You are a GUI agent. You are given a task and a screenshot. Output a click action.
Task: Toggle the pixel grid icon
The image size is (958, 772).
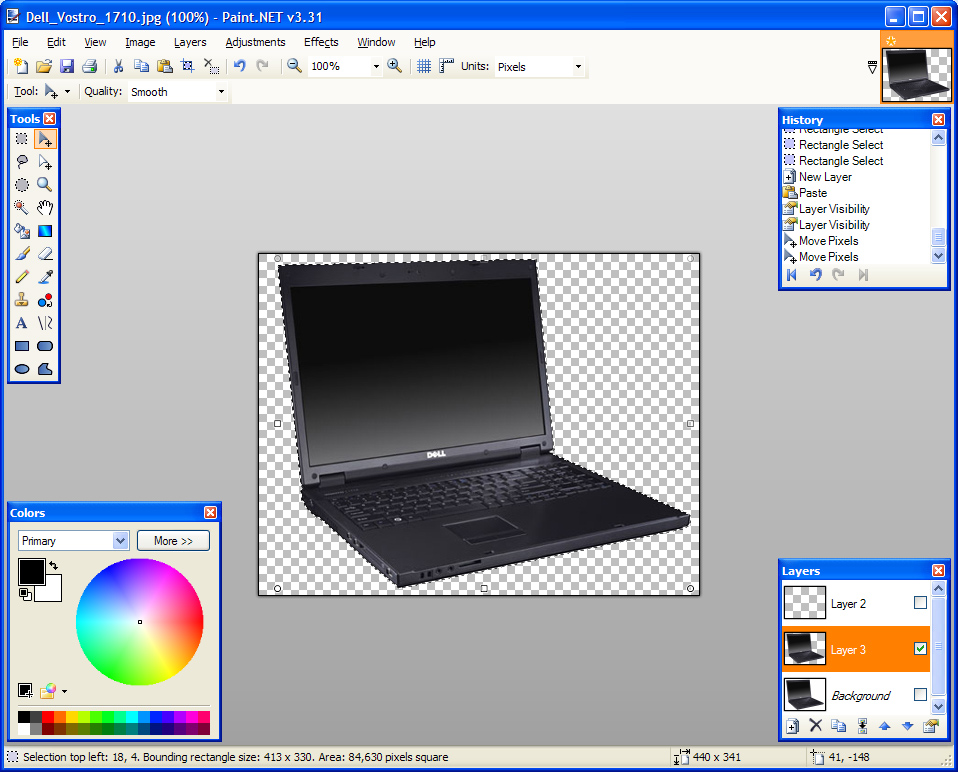[x=424, y=66]
